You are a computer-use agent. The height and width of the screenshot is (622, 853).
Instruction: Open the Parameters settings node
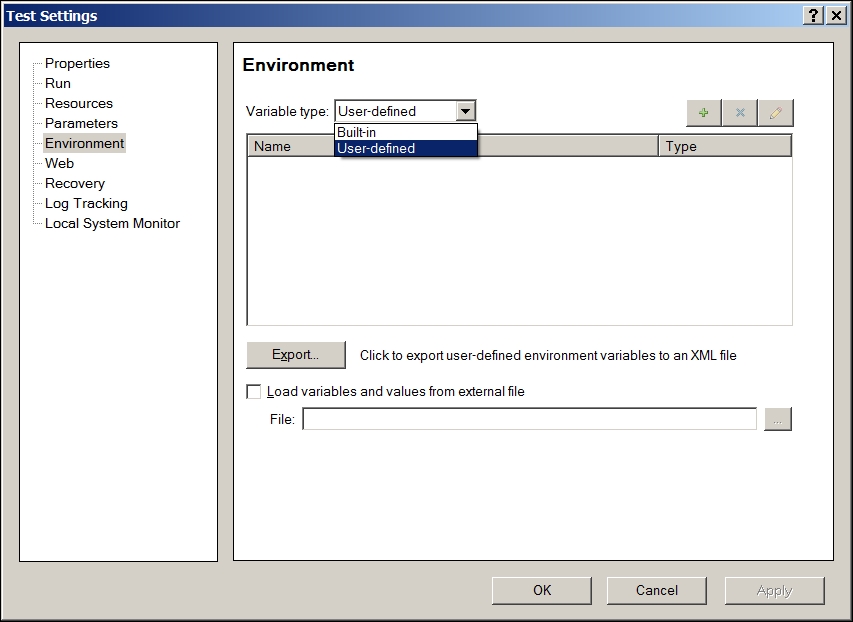pos(81,123)
